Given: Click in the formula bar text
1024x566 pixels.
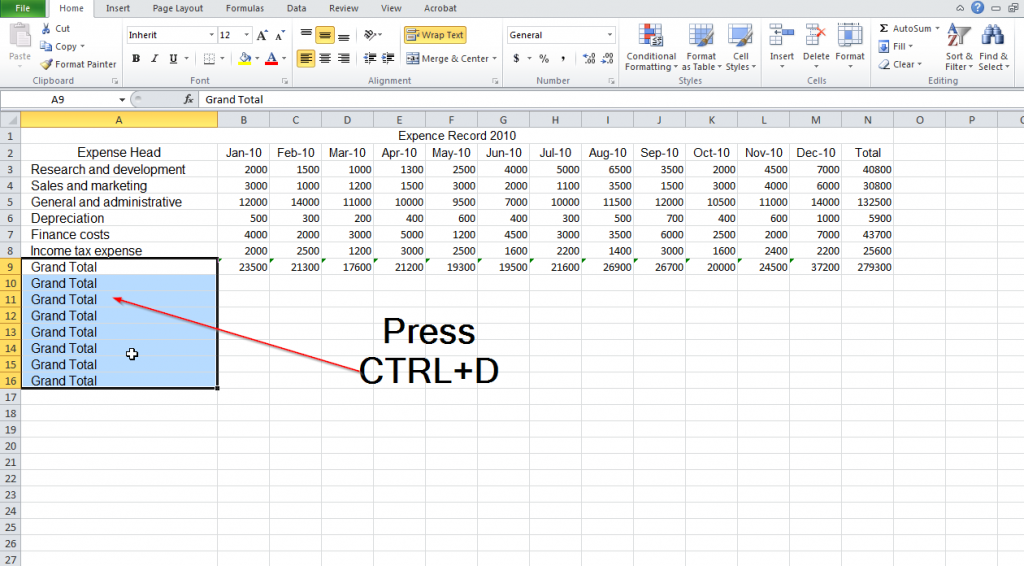Looking at the screenshot, I should point(234,100).
